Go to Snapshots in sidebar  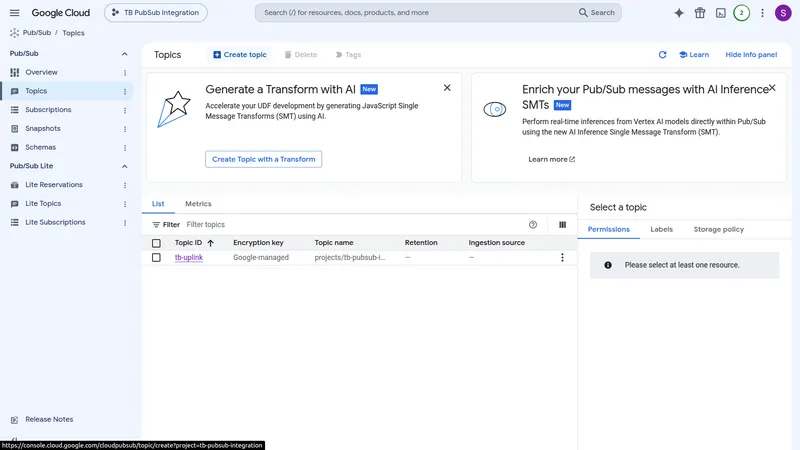coord(43,129)
